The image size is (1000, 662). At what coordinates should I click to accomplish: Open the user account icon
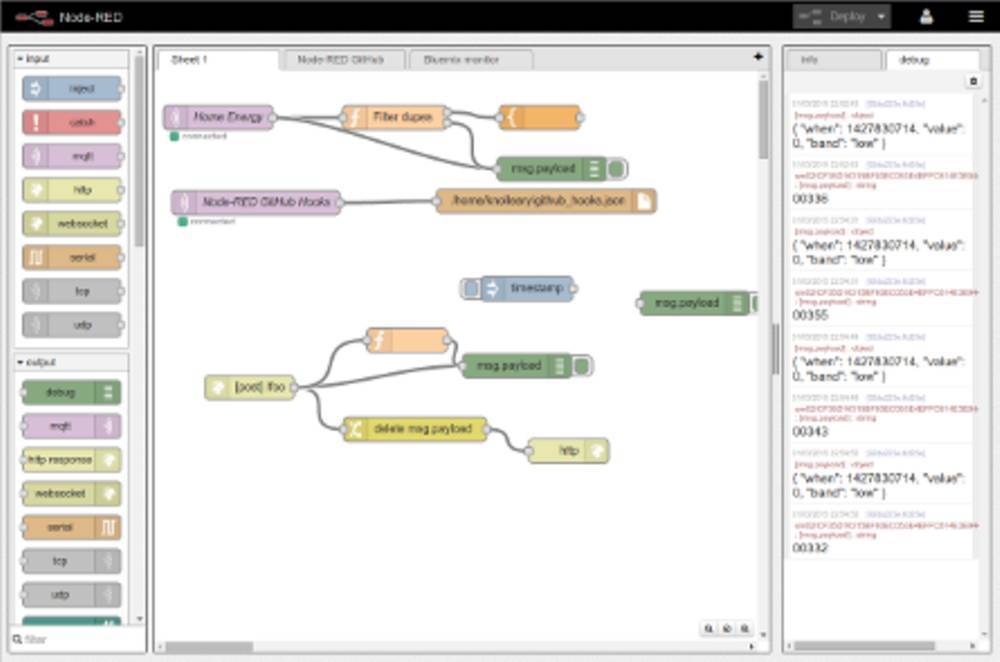926,16
